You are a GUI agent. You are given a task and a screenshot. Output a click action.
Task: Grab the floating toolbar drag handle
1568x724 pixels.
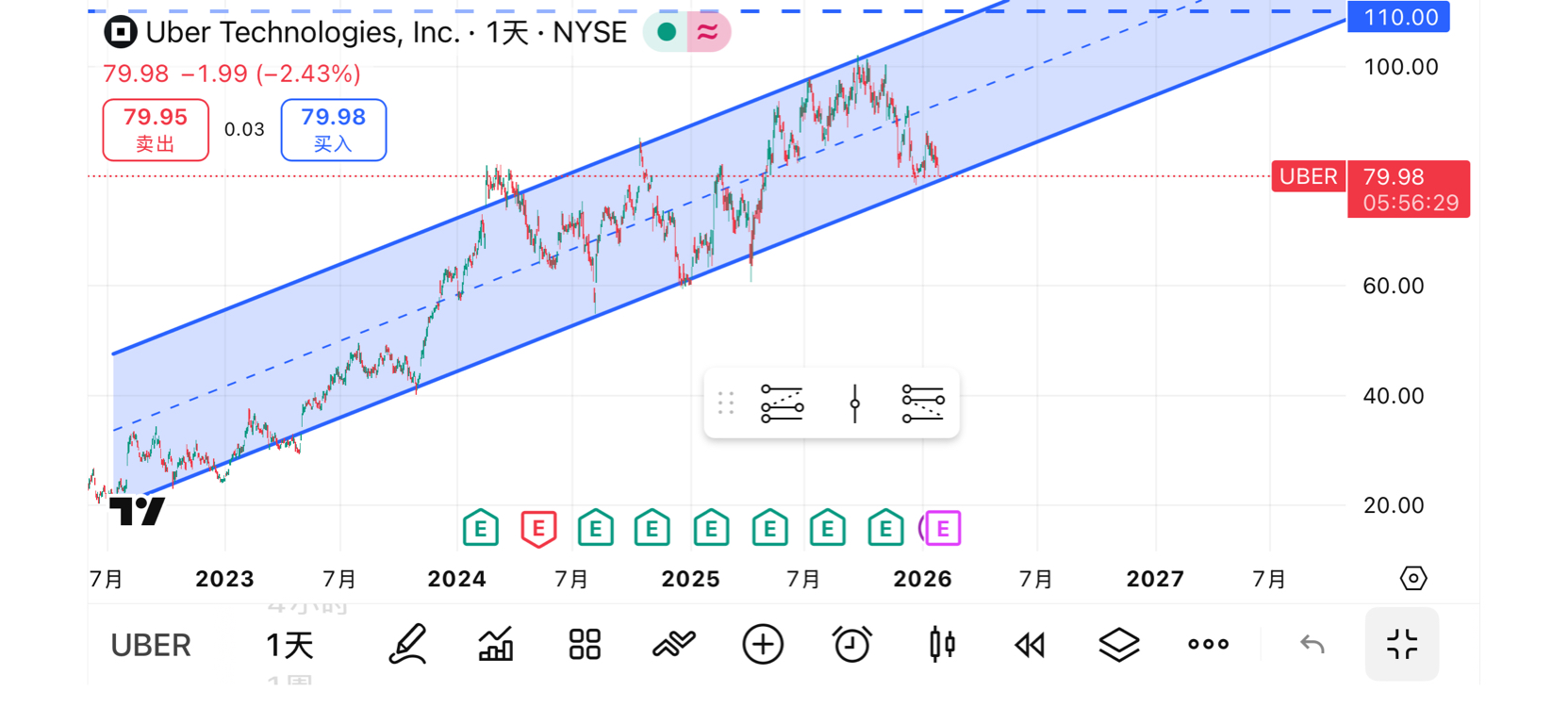725,403
